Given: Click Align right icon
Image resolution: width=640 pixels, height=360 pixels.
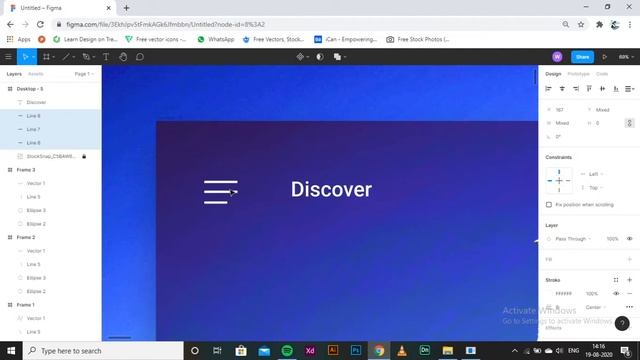Looking at the screenshot, I should [x=576, y=89].
